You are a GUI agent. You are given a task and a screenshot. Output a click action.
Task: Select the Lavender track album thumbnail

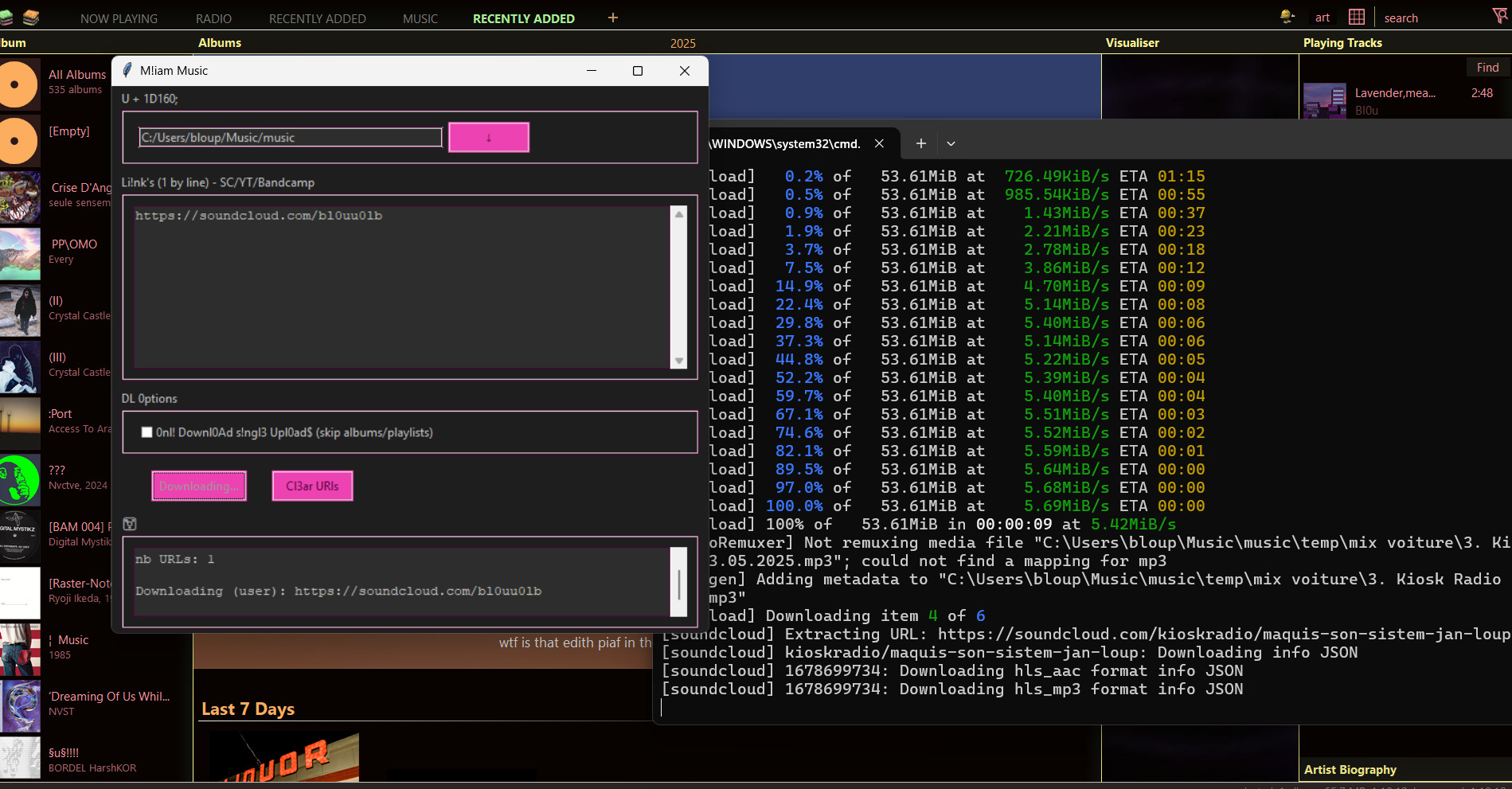click(x=1324, y=101)
